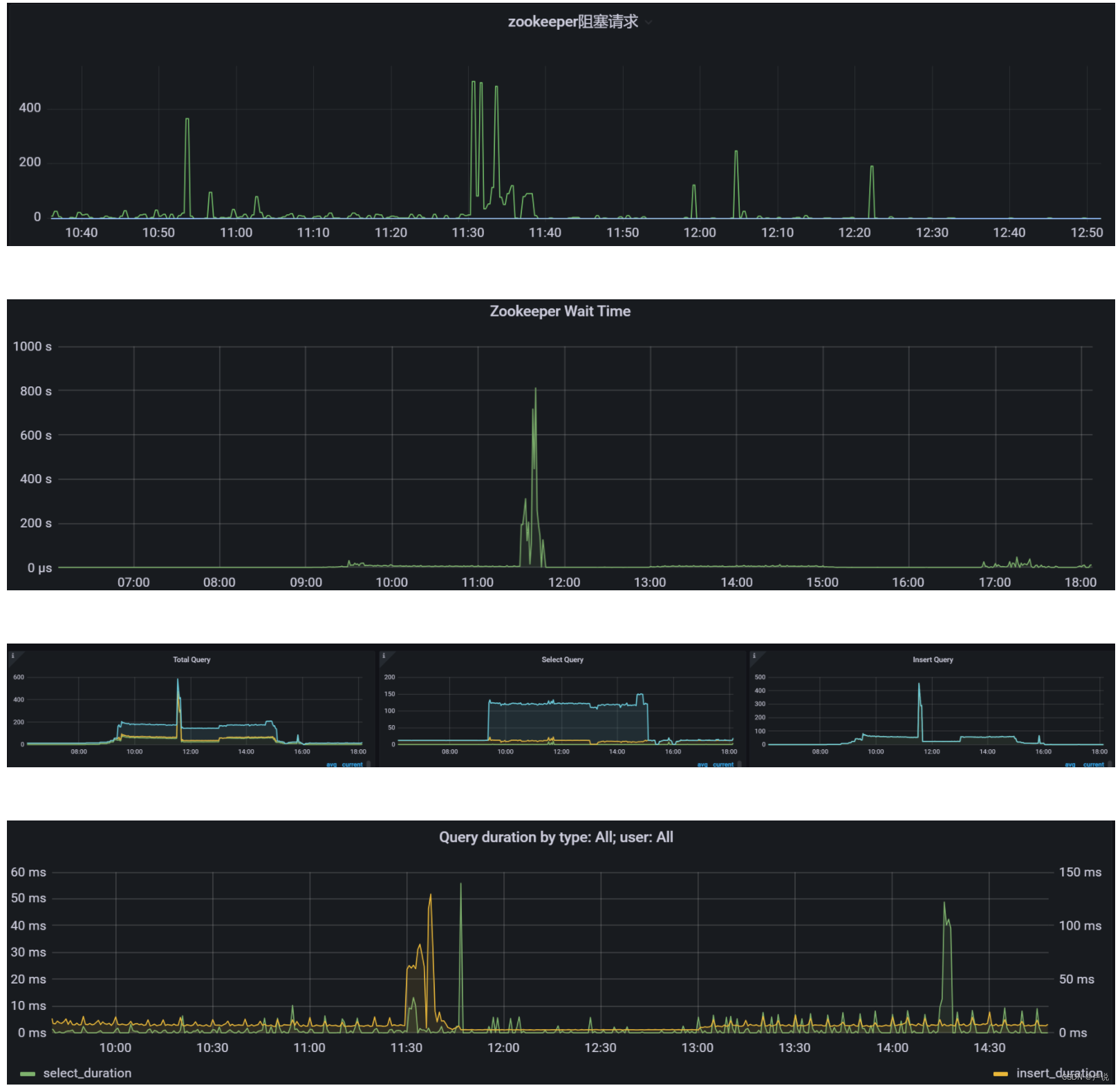Open the Total Query panel title menu

192,659
